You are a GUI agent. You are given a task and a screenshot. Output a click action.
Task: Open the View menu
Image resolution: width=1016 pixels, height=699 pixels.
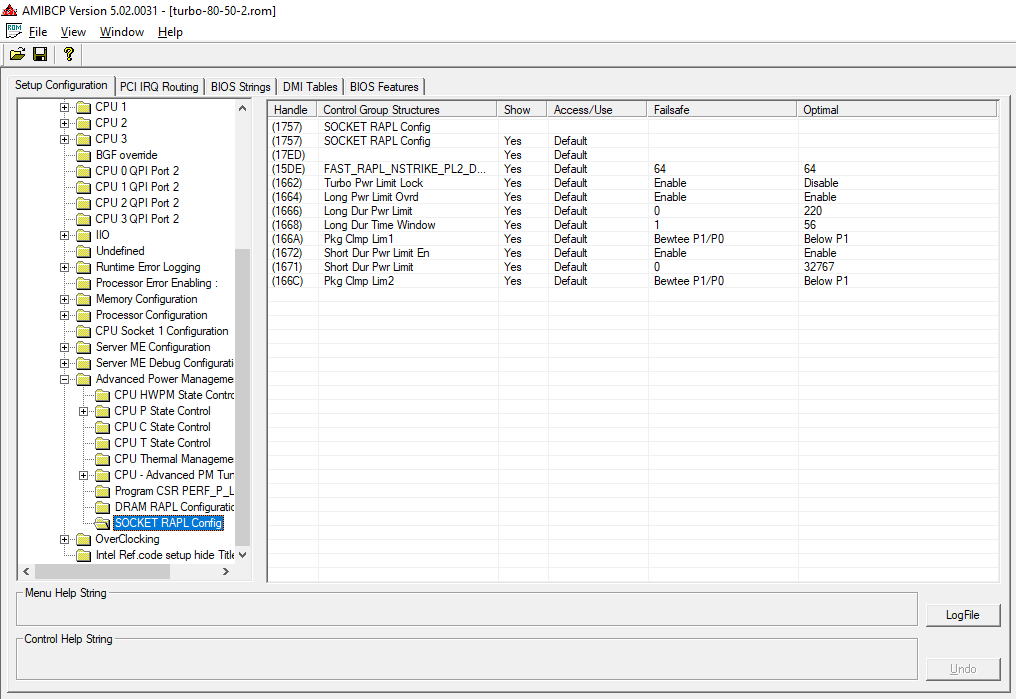point(73,32)
